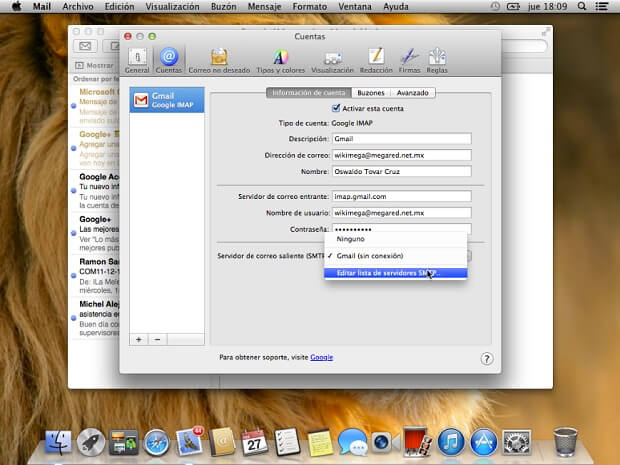Image resolution: width=620 pixels, height=465 pixels.
Task: Click the Descripción field containing Gmail
Action: [402, 139]
